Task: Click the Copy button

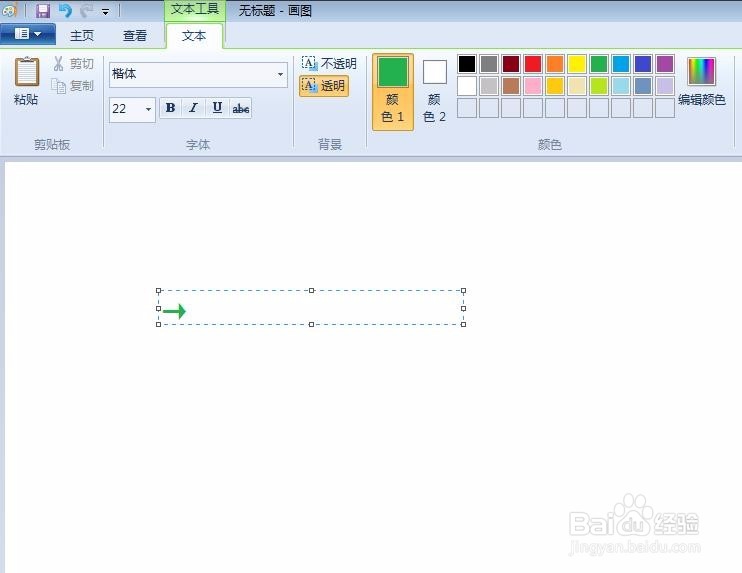Action: (x=73, y=86)
